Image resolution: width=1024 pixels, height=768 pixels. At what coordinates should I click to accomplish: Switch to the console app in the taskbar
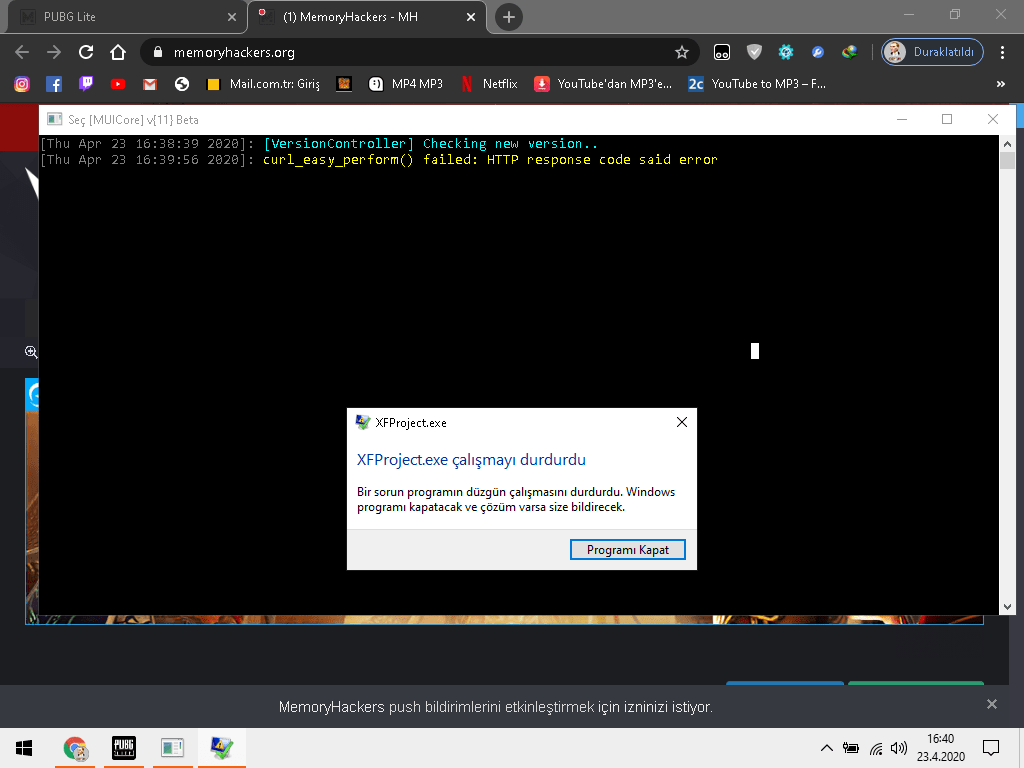coord(172,748)
